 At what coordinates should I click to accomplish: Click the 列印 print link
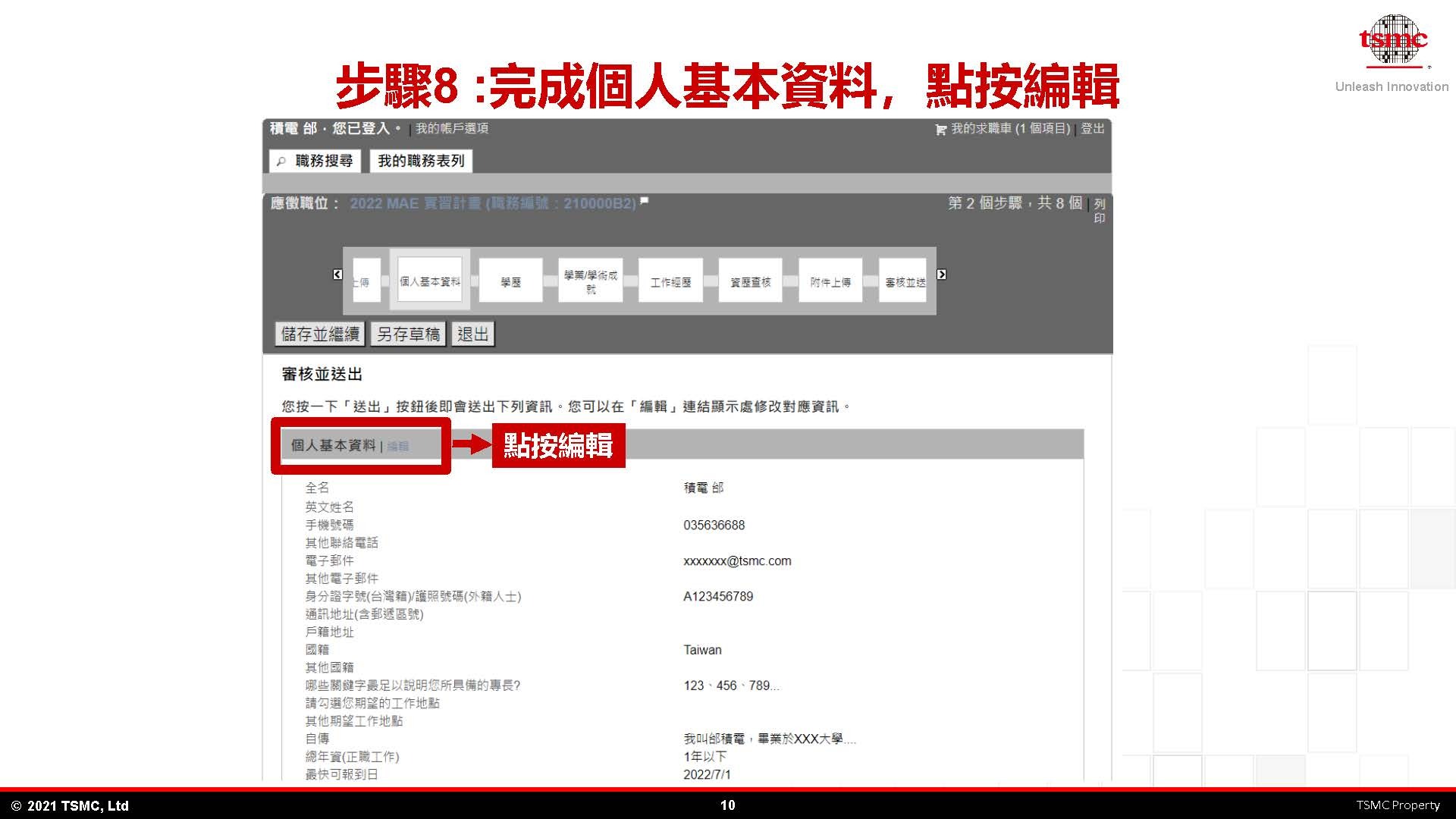[x=1100, y=211]
